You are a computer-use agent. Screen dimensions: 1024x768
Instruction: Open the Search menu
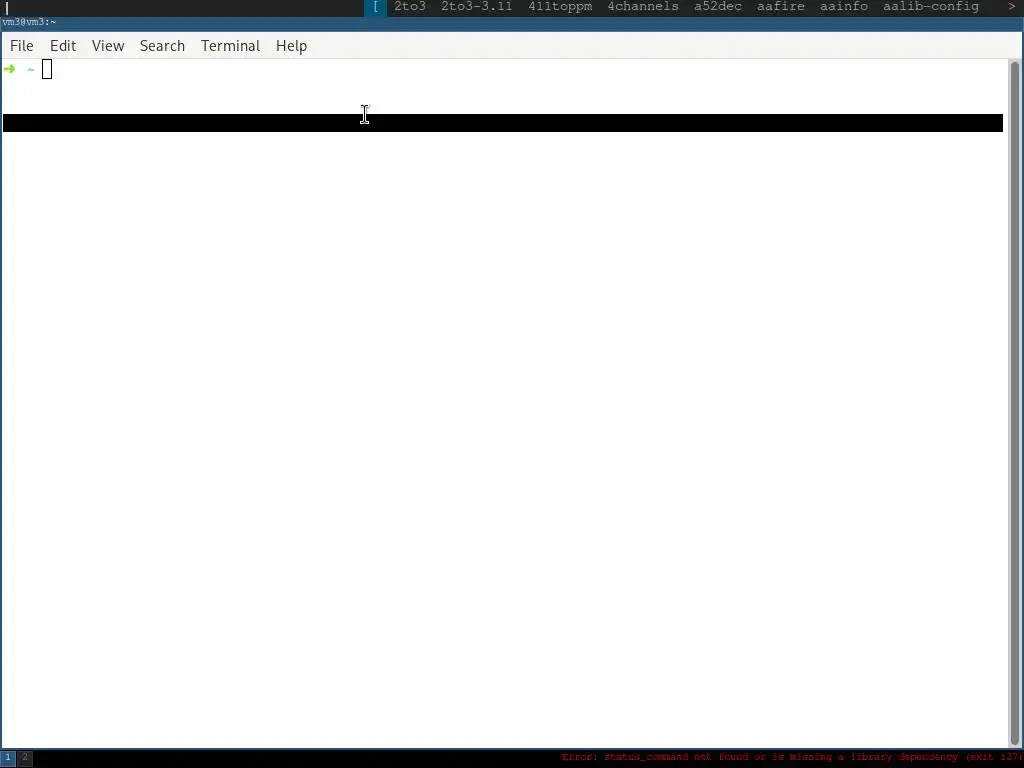point(162,46)
